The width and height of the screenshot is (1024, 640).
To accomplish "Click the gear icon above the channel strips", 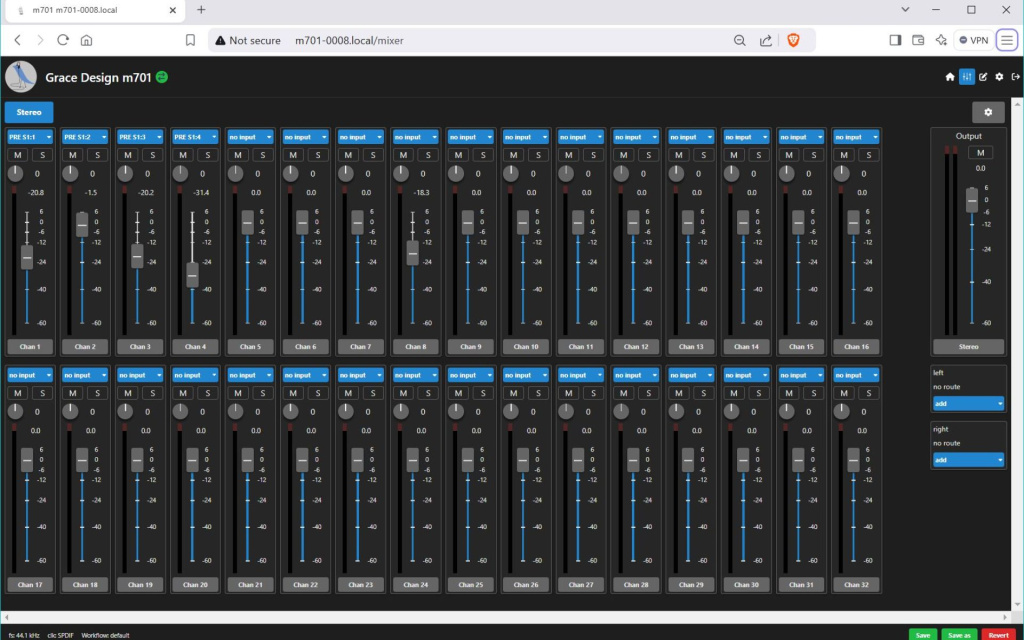I will click(x=989, y=112).
